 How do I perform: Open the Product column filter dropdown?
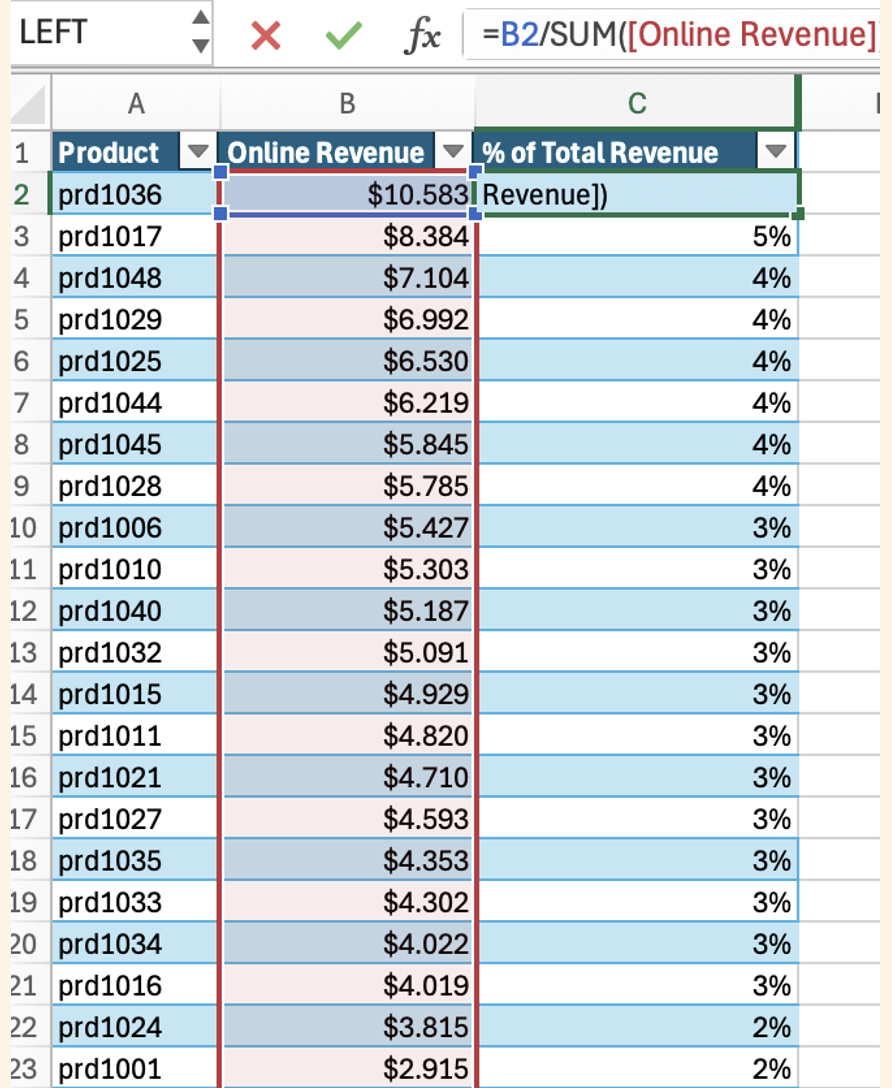coord(198,151)
